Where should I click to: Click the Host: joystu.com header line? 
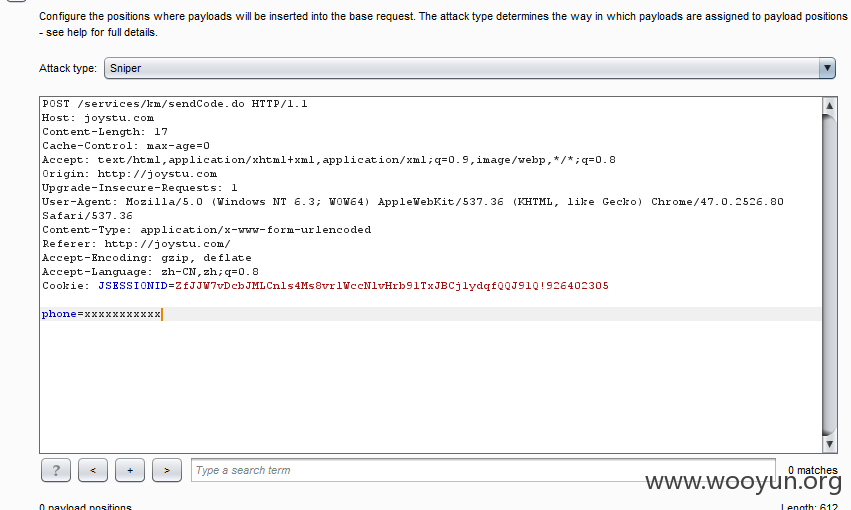pos(98,118)
